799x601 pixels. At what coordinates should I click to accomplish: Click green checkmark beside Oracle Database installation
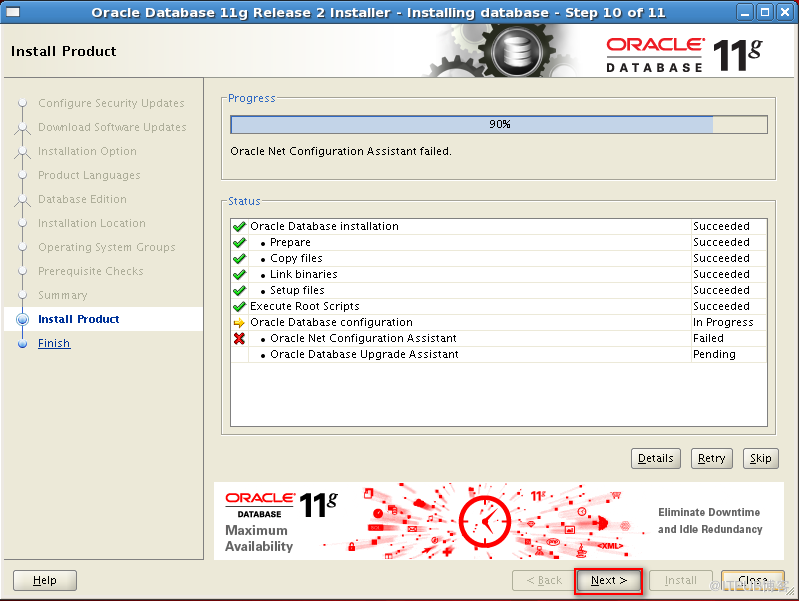(x=239, y=226)
